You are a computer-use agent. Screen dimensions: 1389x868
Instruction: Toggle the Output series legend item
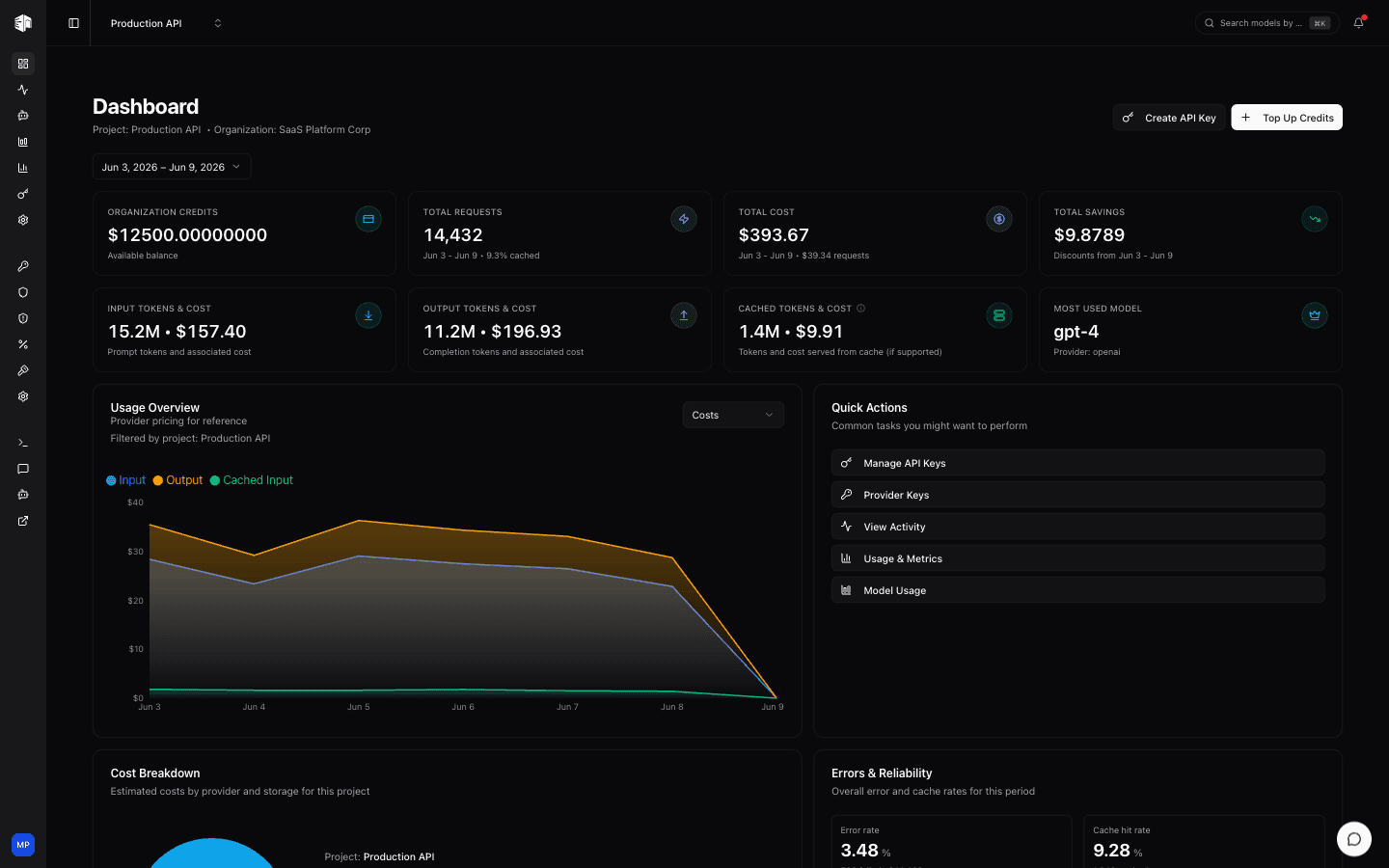[178, 480]
